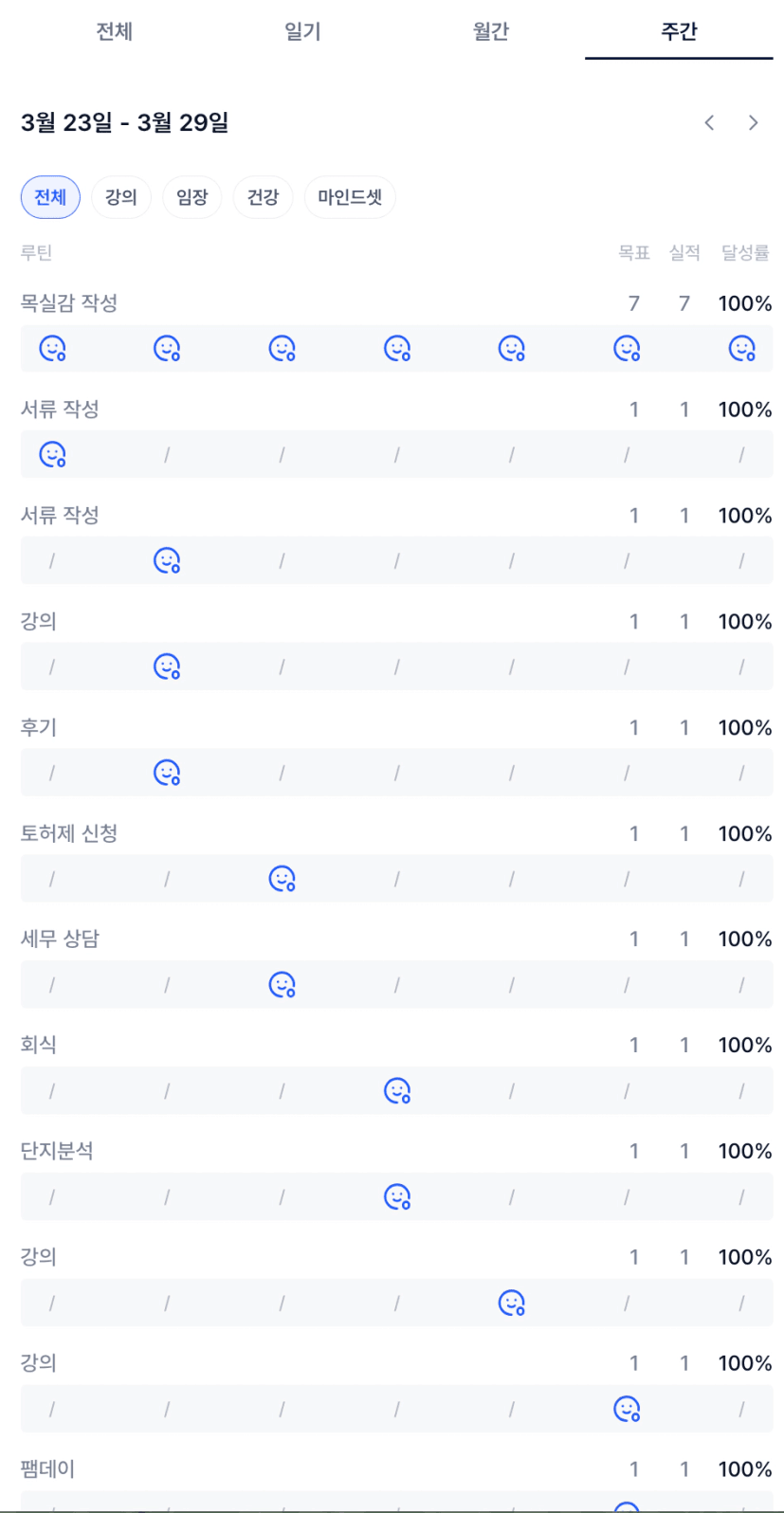Image resolution: width=784 pixels, height=1513 pixels.
Task: Click the 팸데이 routine name
Action: [47, 1469]
